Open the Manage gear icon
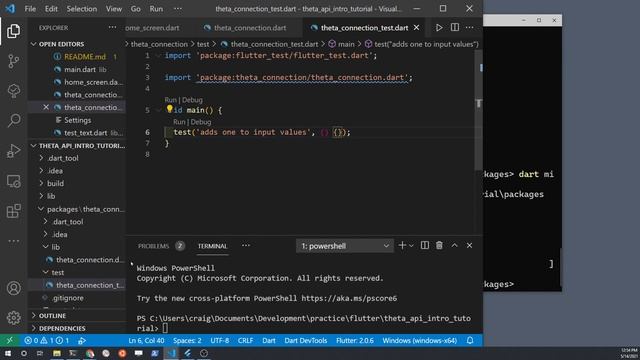Image resolution: width=640 pixels, height=360 pixels. (13, 318)
